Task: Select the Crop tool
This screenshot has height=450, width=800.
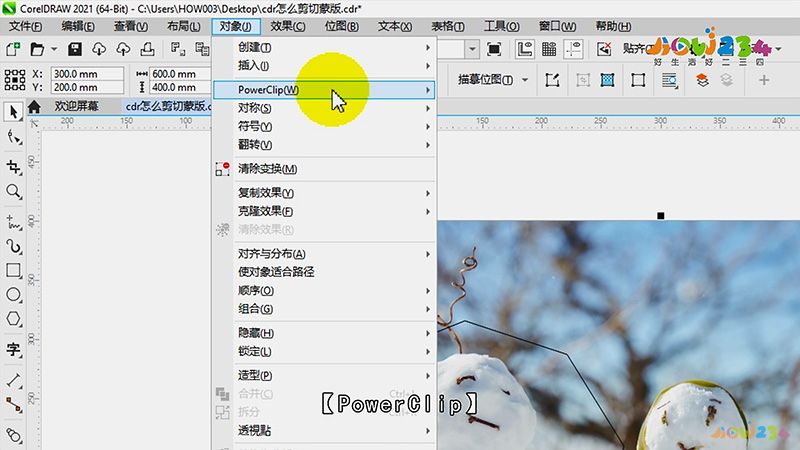Action: point(13,167)
